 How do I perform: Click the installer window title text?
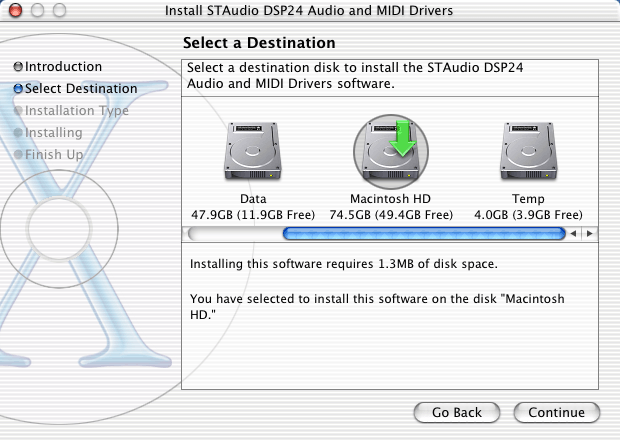[309, 10]
